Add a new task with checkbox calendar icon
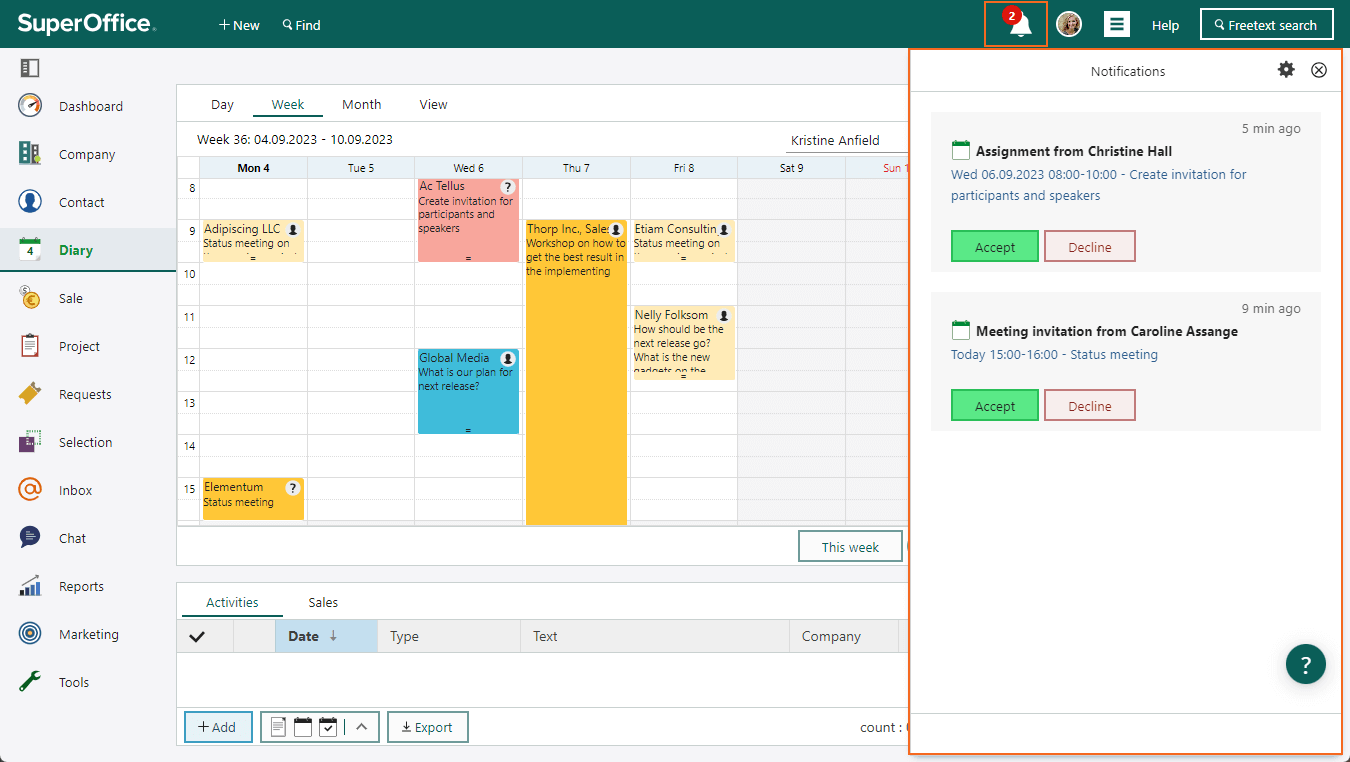Image resolution: width=1350 pixels, height=762 pixels. 328,727
